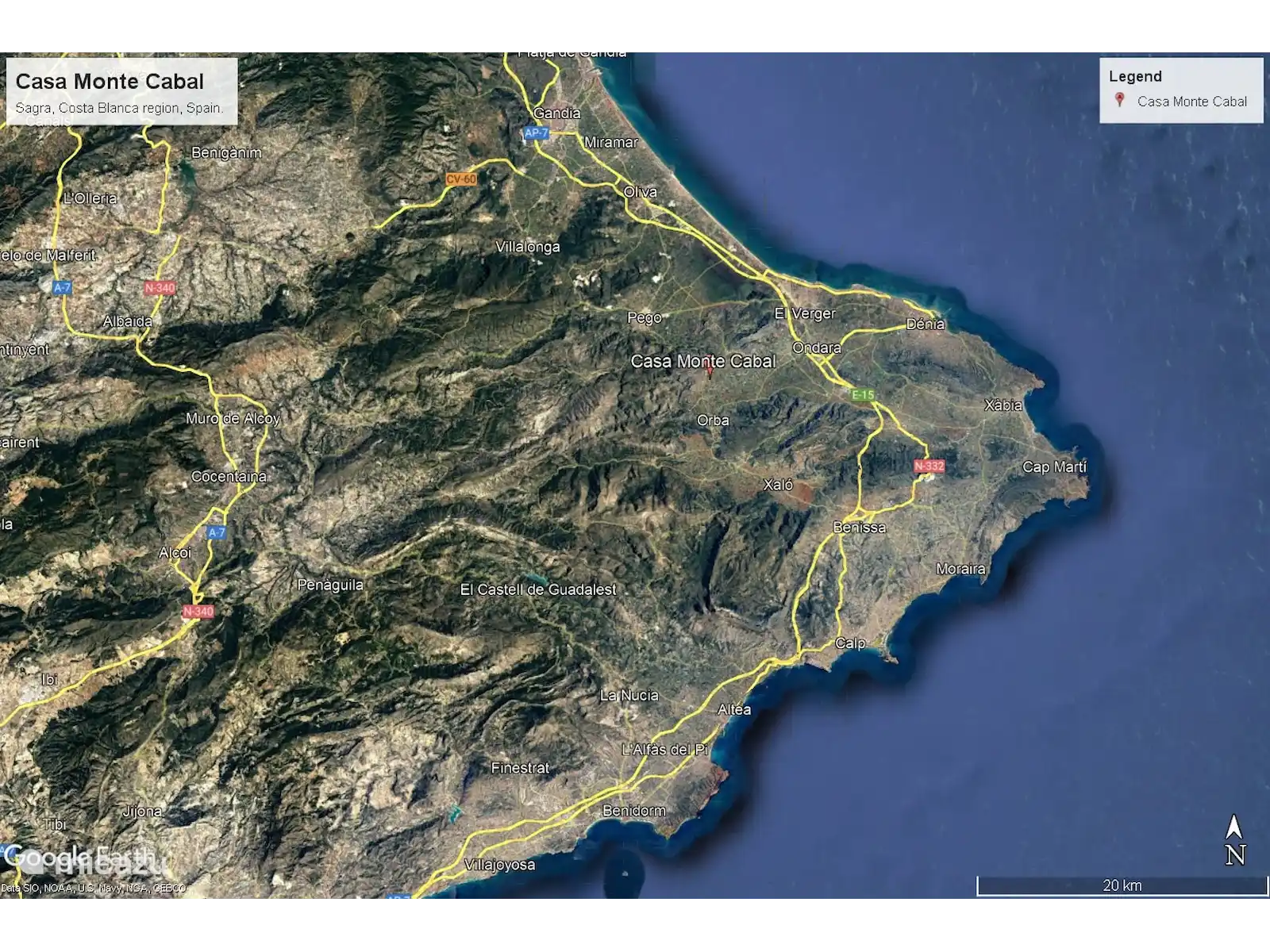The height and width of the screenshot is (952, 1270).
Task: Click the Gandia city label
Action: [556, 113]
